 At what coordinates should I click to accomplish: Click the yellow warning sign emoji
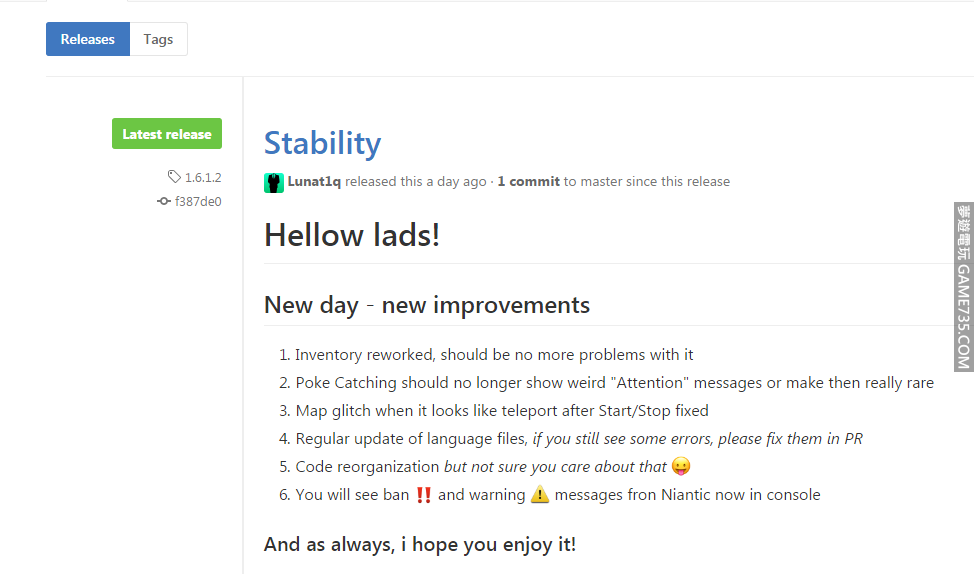coord(540,495)
